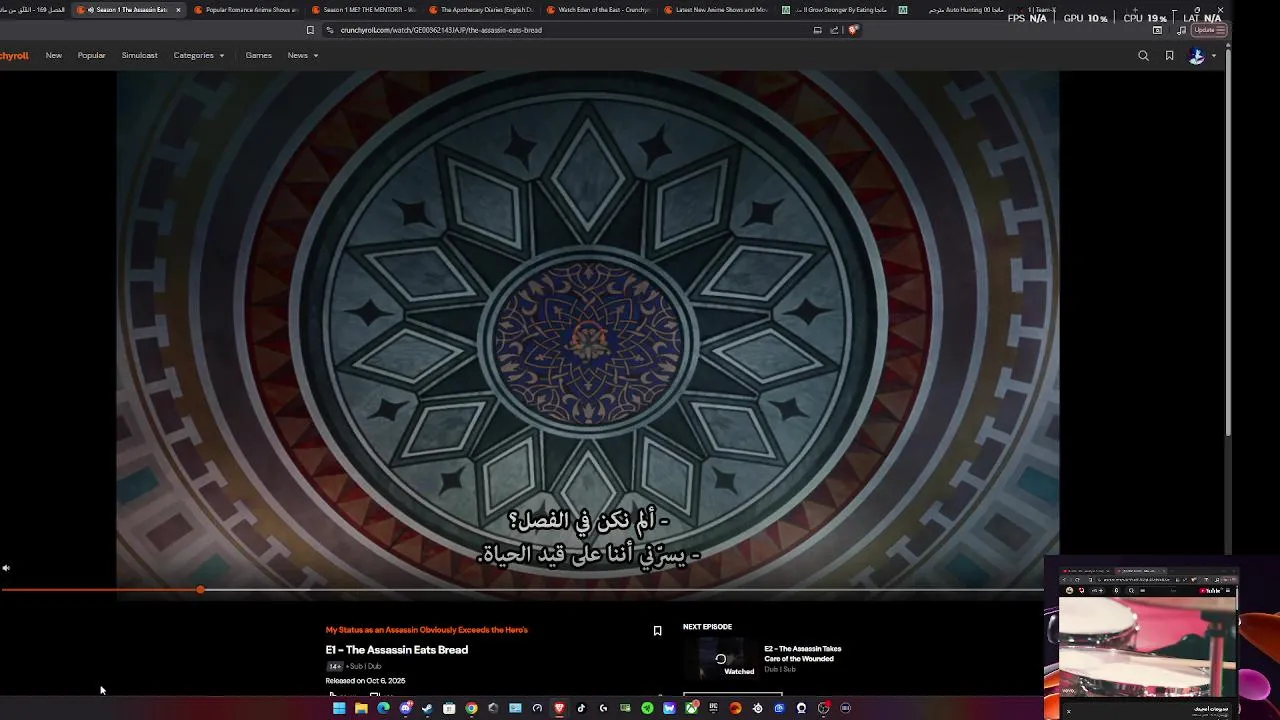Click the share icon in address bar
The image size is (1280, 720).
click(835, 30)
